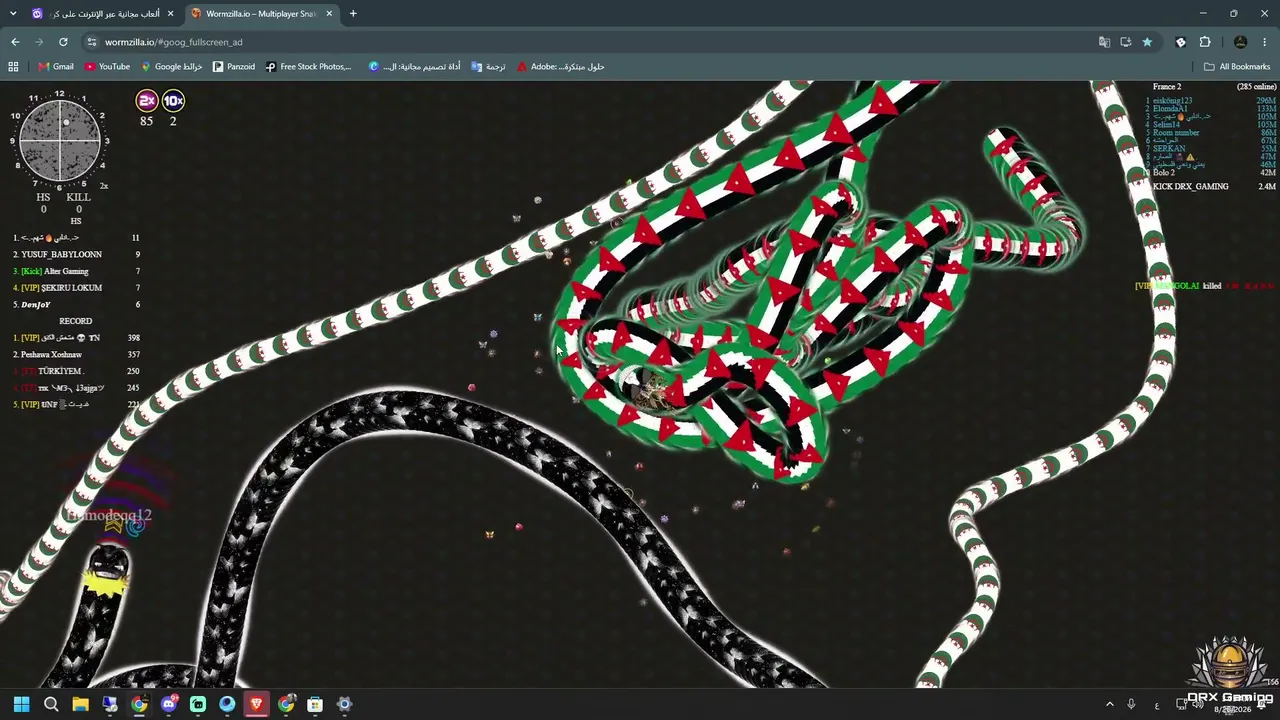Open the All Bookmarks folder
Screen dimensions: 1280x720
1237,67
